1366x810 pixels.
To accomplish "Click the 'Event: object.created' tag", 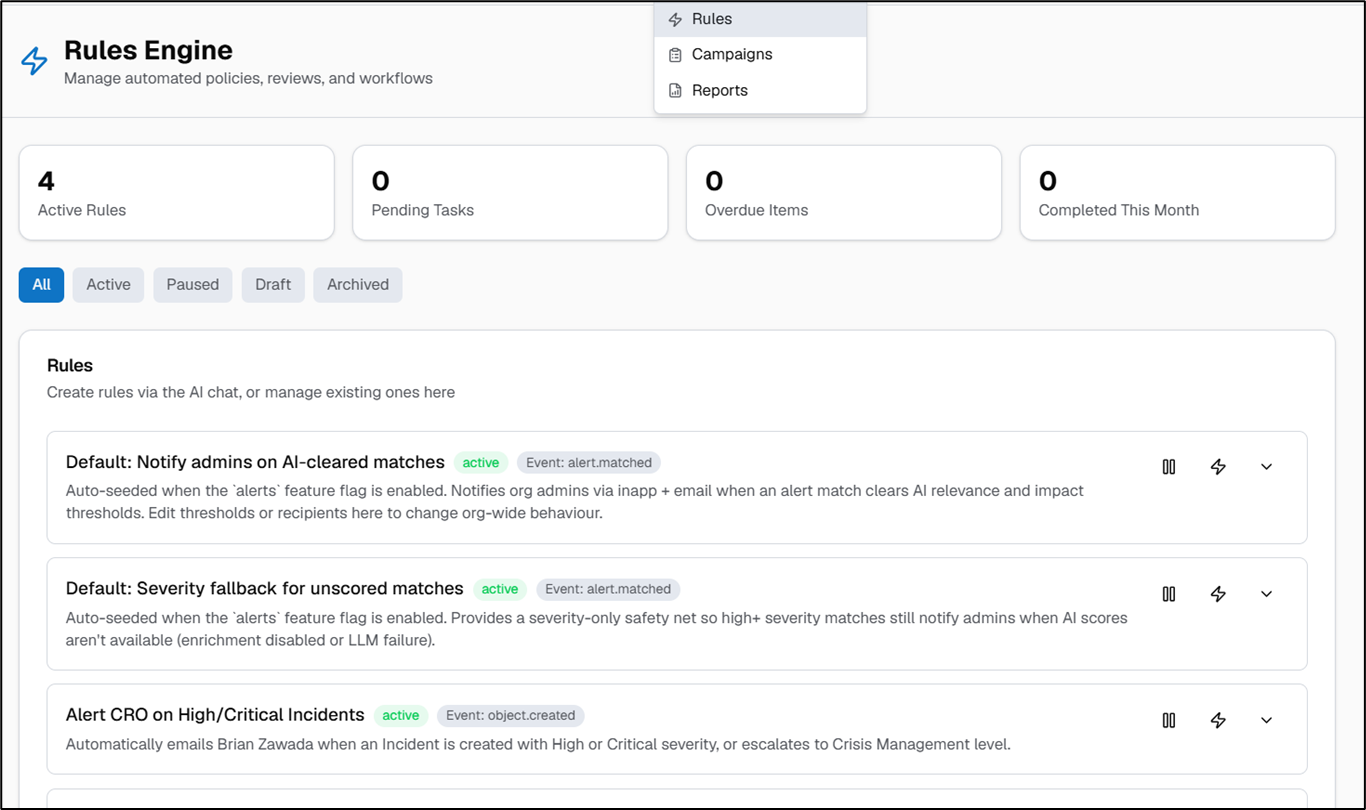I will (x=511, y=716).
